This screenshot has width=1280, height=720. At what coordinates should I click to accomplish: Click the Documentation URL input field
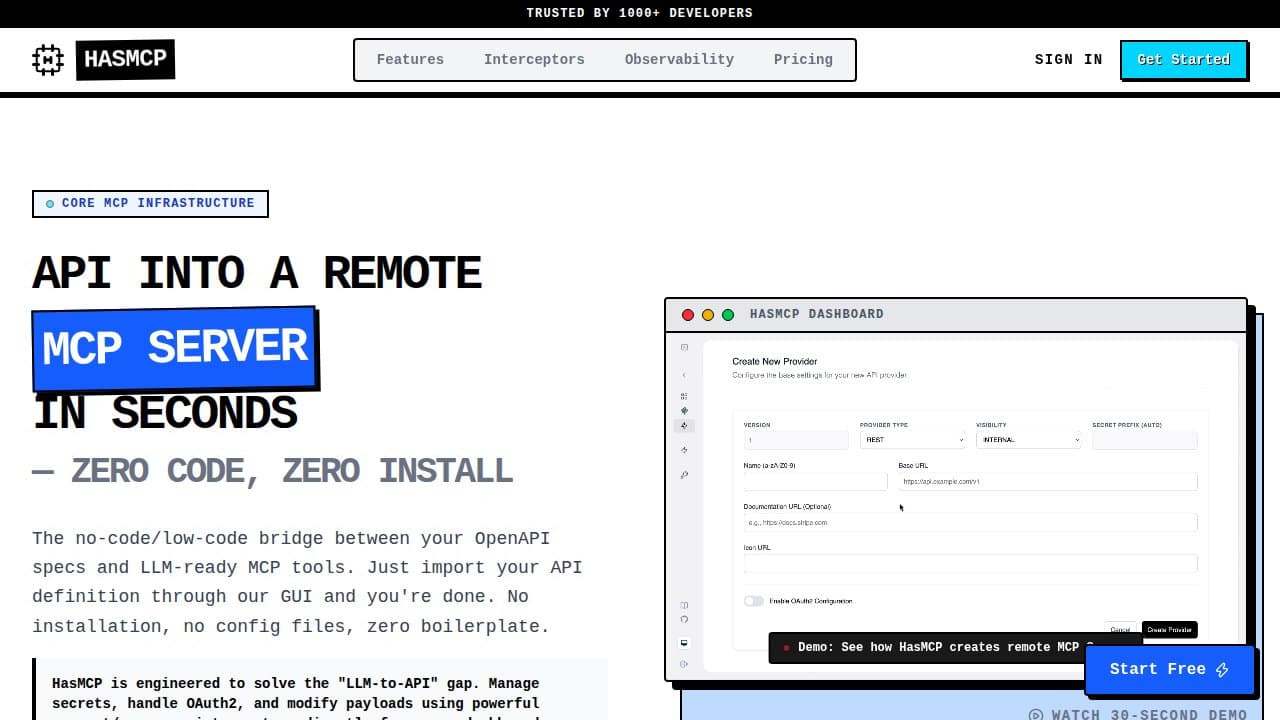click(x=970, y=522)
